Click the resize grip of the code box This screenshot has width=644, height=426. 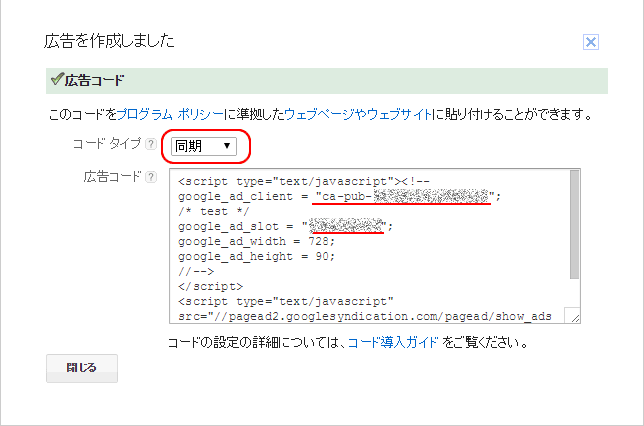[573, 317]
